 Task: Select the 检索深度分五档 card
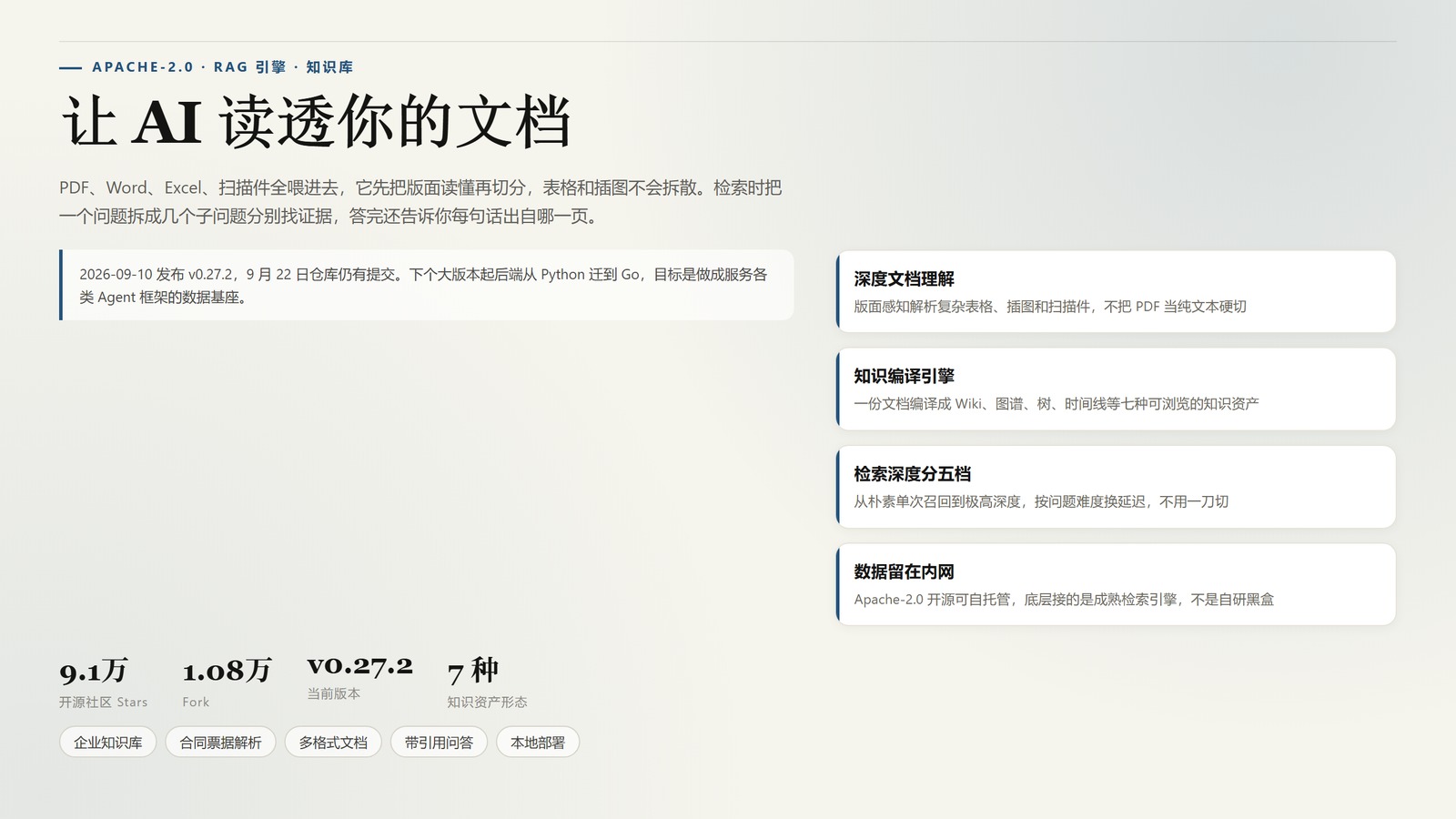1116,487
